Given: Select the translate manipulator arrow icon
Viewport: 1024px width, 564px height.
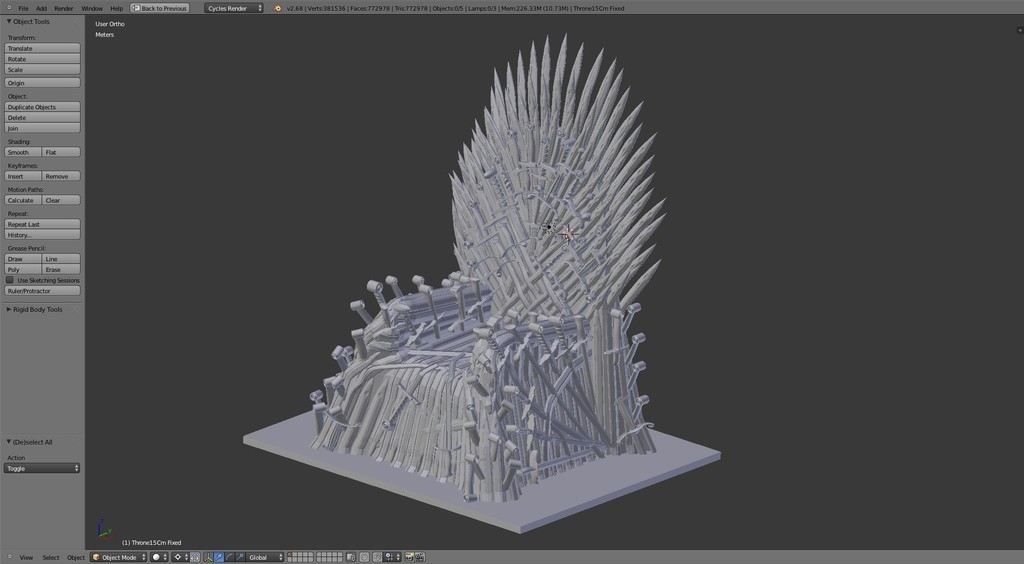Looking at the screenshot, I should coord(219,557).
